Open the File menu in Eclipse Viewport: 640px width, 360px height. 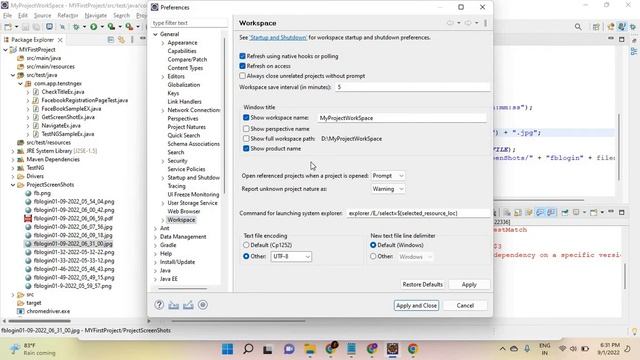pos(7,16)
